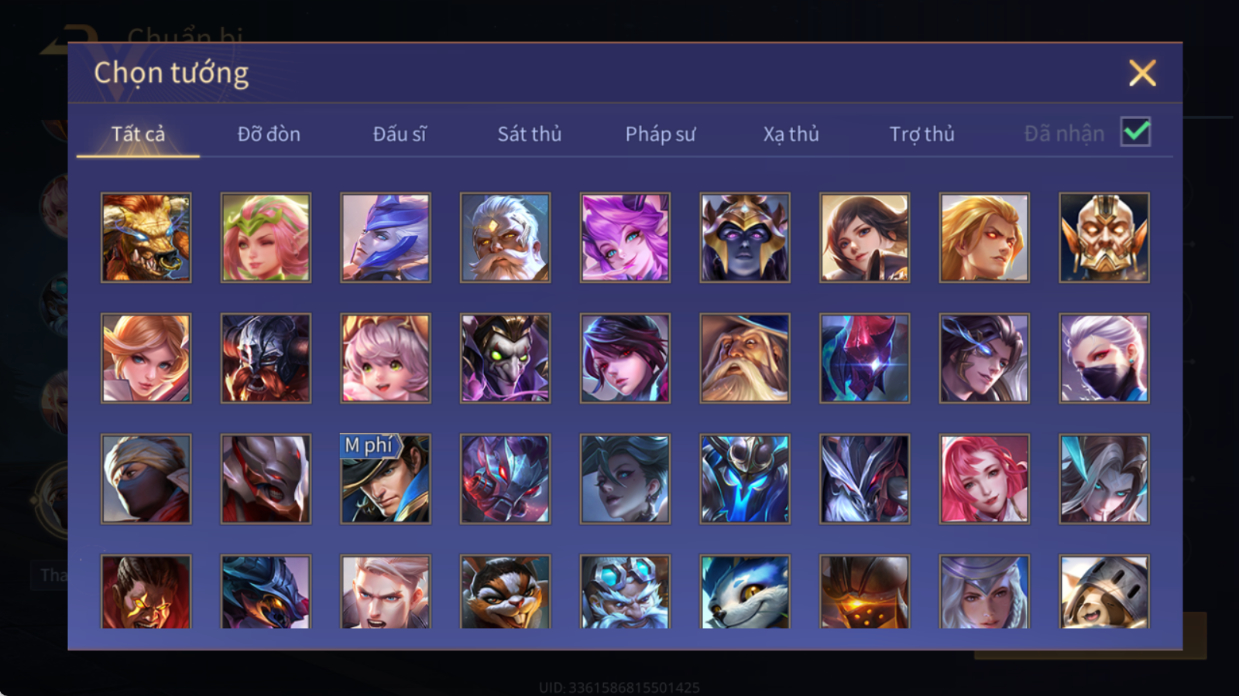Select the white-haired masked ninja girl hero
The height and width of the screenshot is (696, 1239).
point(1104,358)
